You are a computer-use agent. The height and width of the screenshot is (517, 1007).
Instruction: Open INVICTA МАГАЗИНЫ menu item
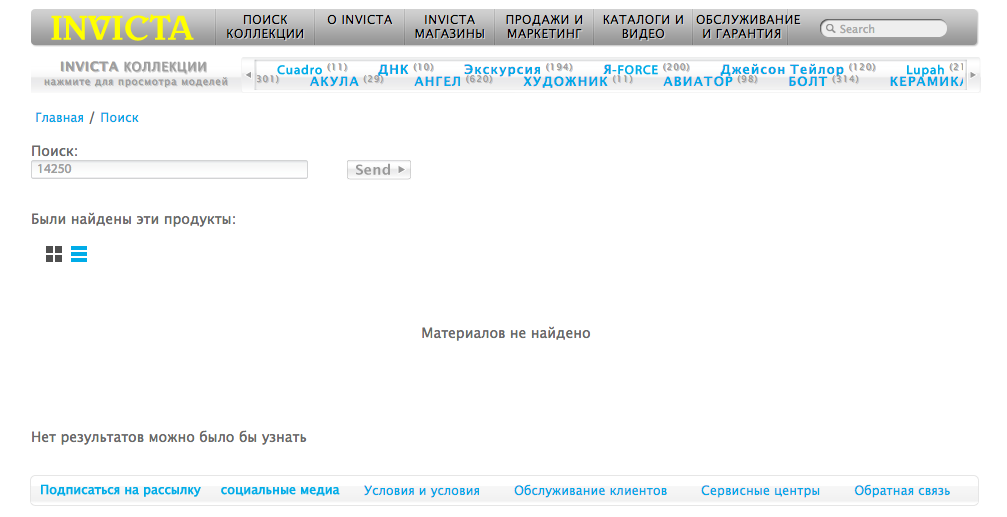tap(450, 27)
